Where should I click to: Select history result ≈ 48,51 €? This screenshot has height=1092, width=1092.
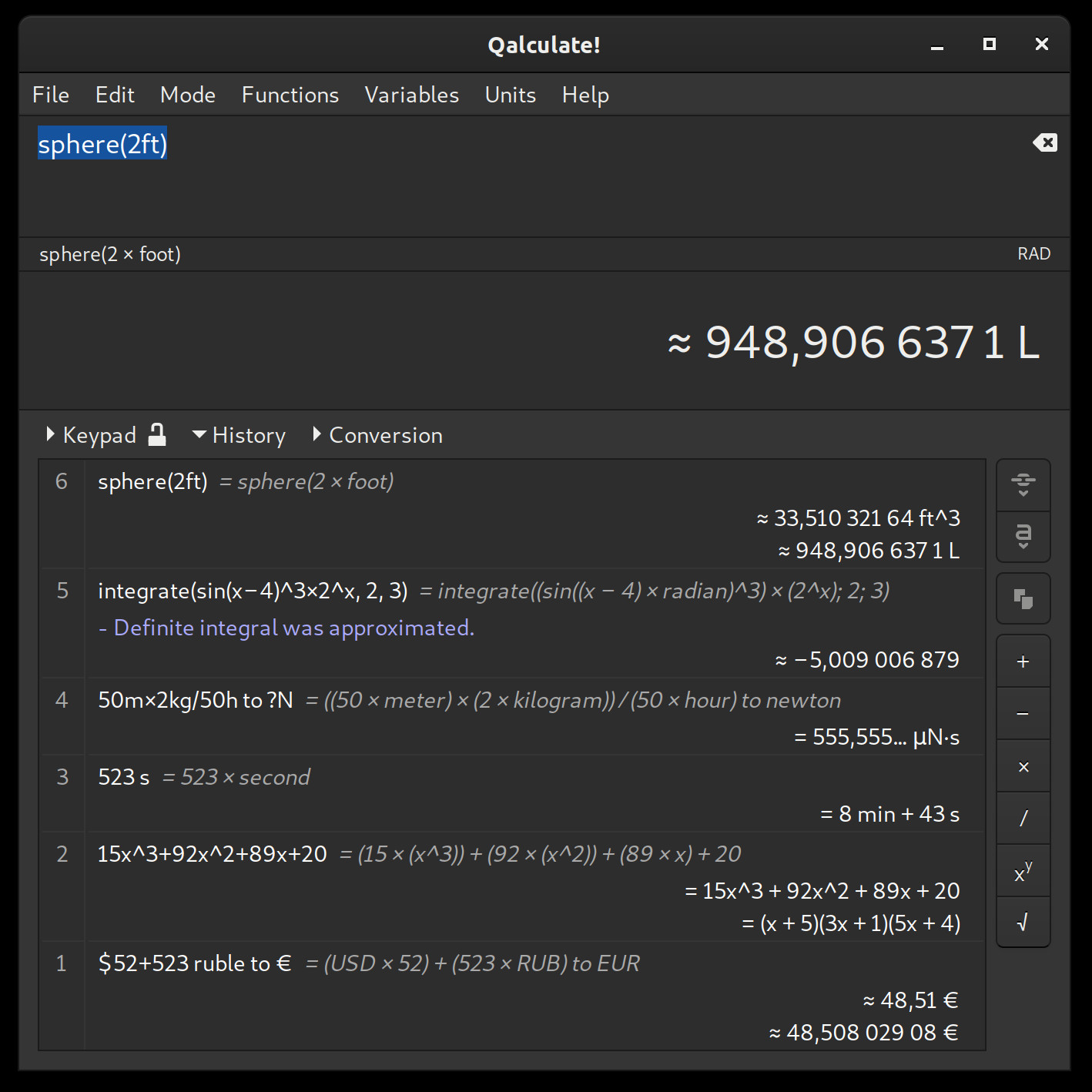pyautogui.click(x=911, y=1000)
